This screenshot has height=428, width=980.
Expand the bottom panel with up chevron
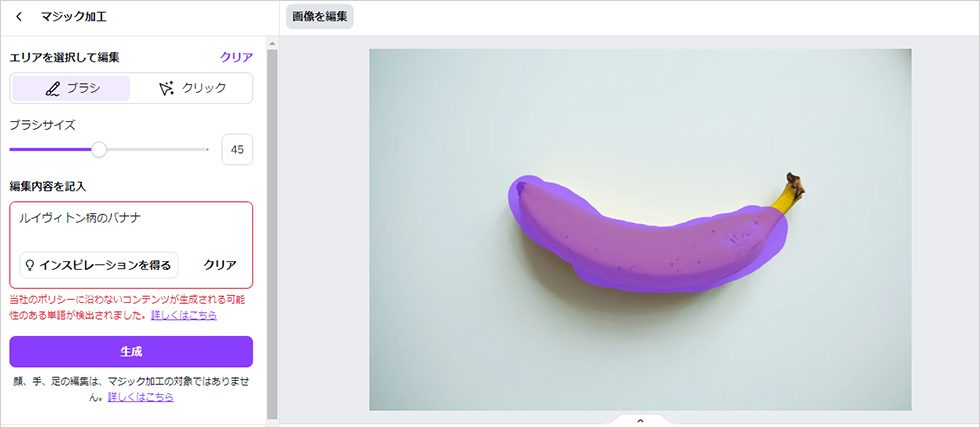tap(639, 421)
